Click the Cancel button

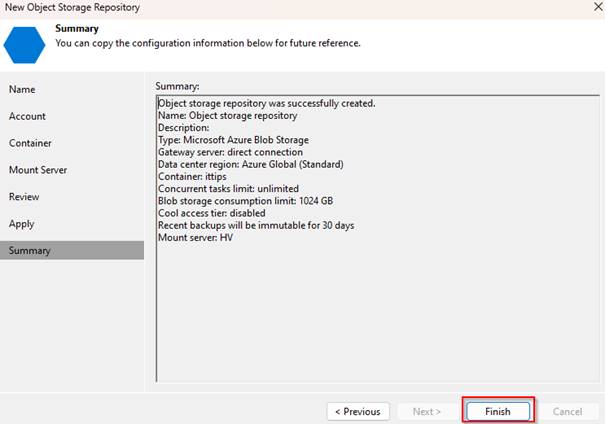(567, 411)
